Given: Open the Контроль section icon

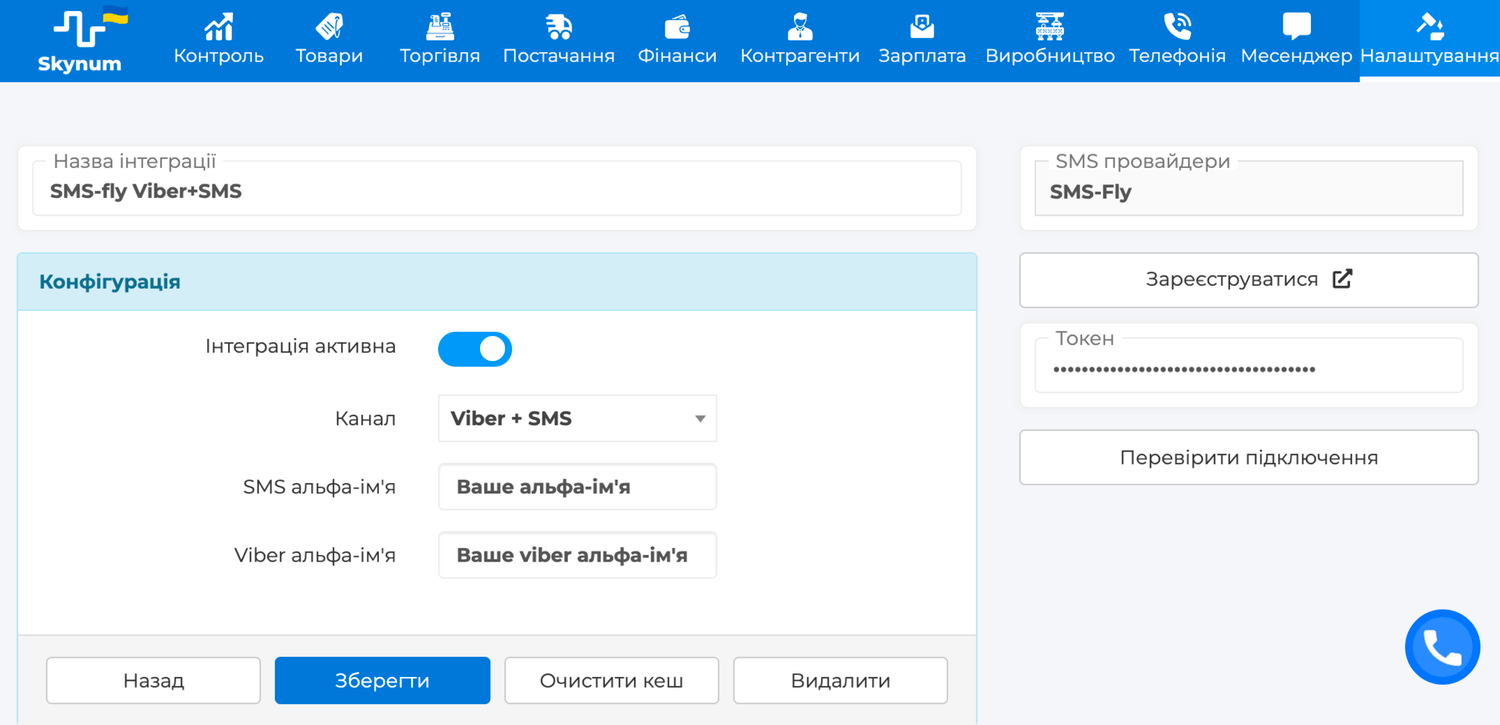Looking at the screenshot, I should pos(218,26).
